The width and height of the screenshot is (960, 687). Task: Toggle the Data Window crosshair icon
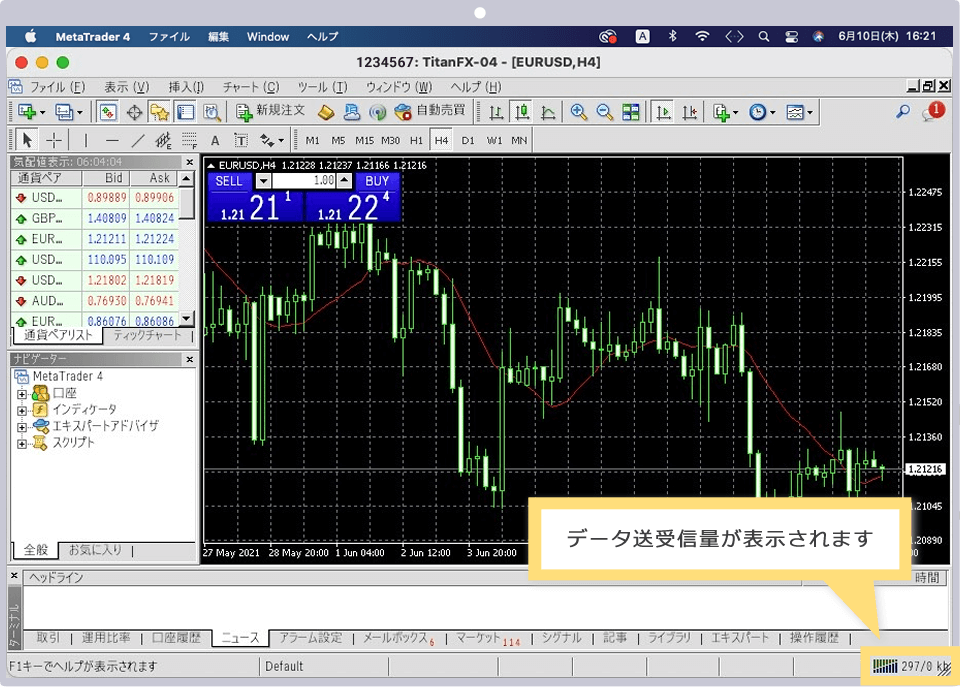tap(134, 112)
